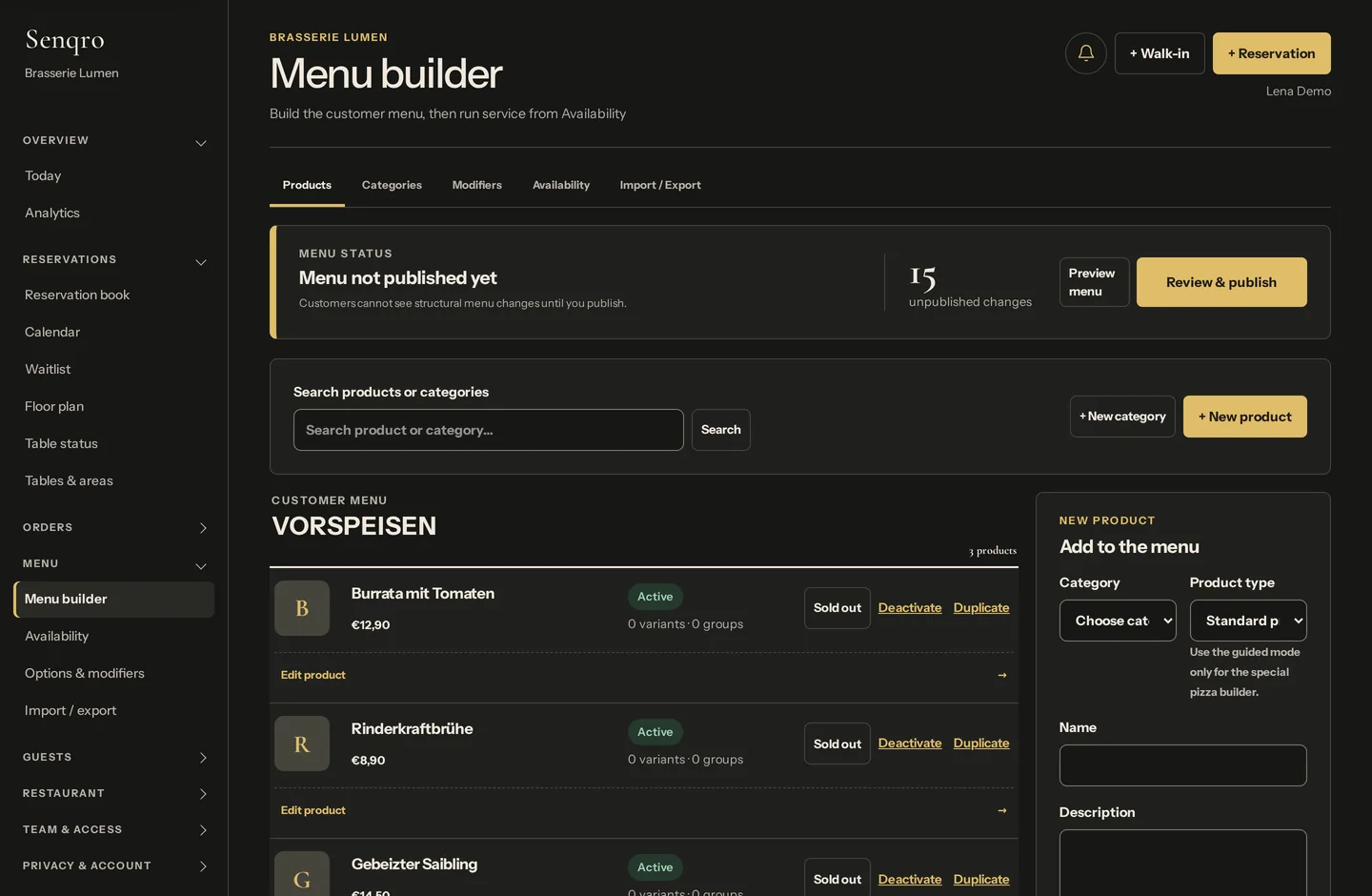Collapse the Menu sidebar section

pos(114,564)
